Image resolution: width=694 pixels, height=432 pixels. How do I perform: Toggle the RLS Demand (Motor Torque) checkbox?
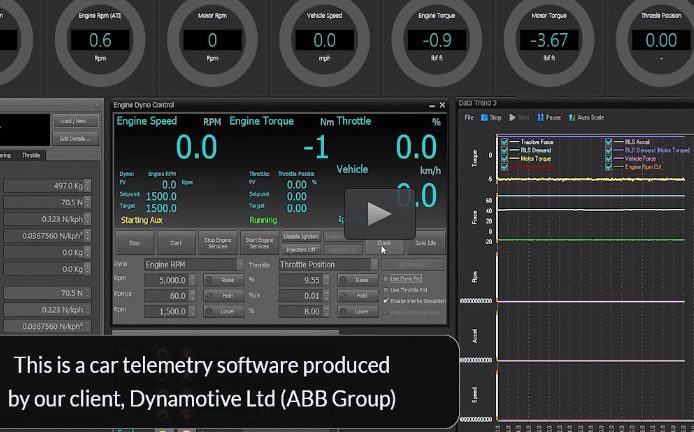point(609,150)
